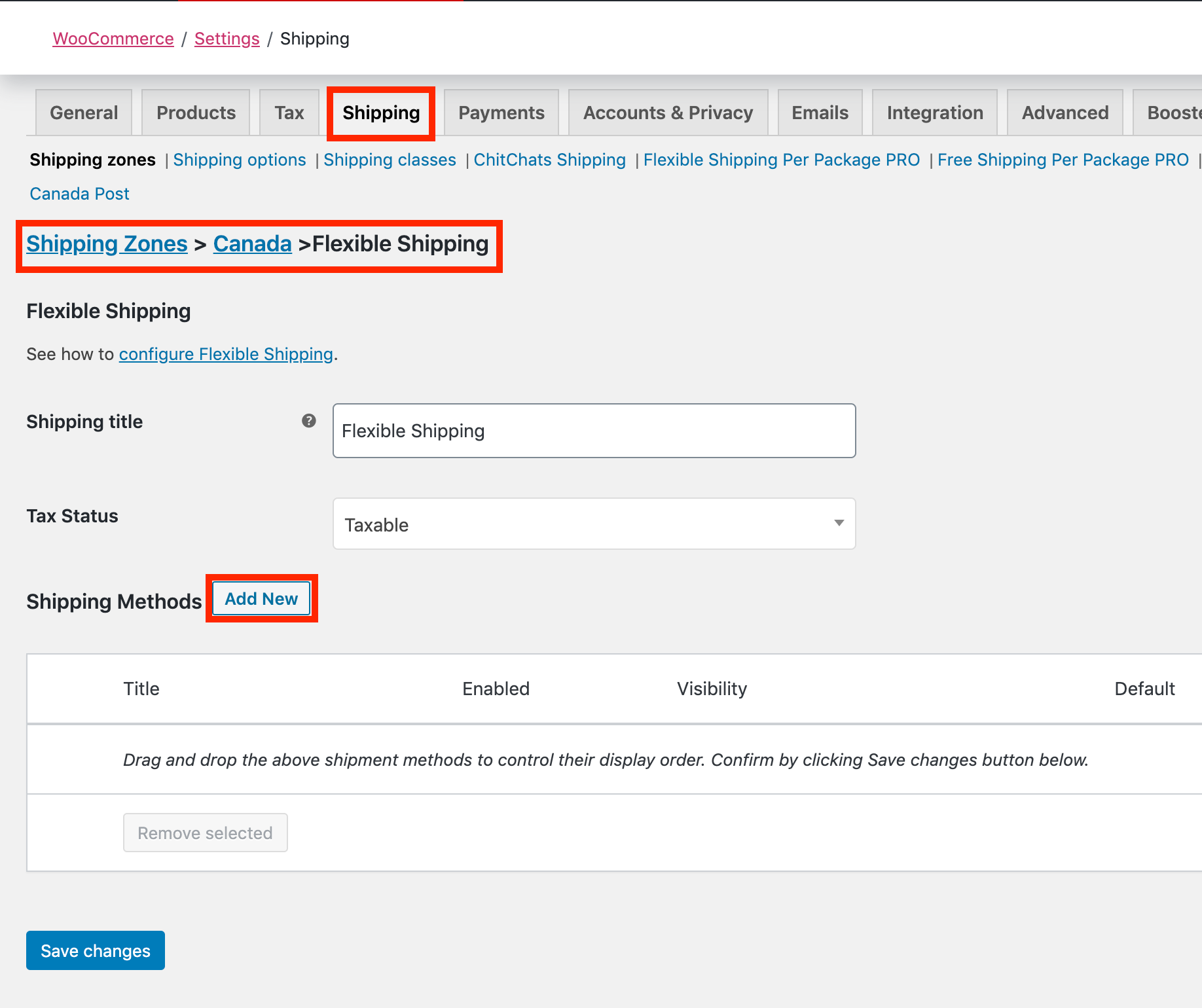Select the Tax tab
The width and height of the screenshot is (1202, 1008).
coord(289,113)
